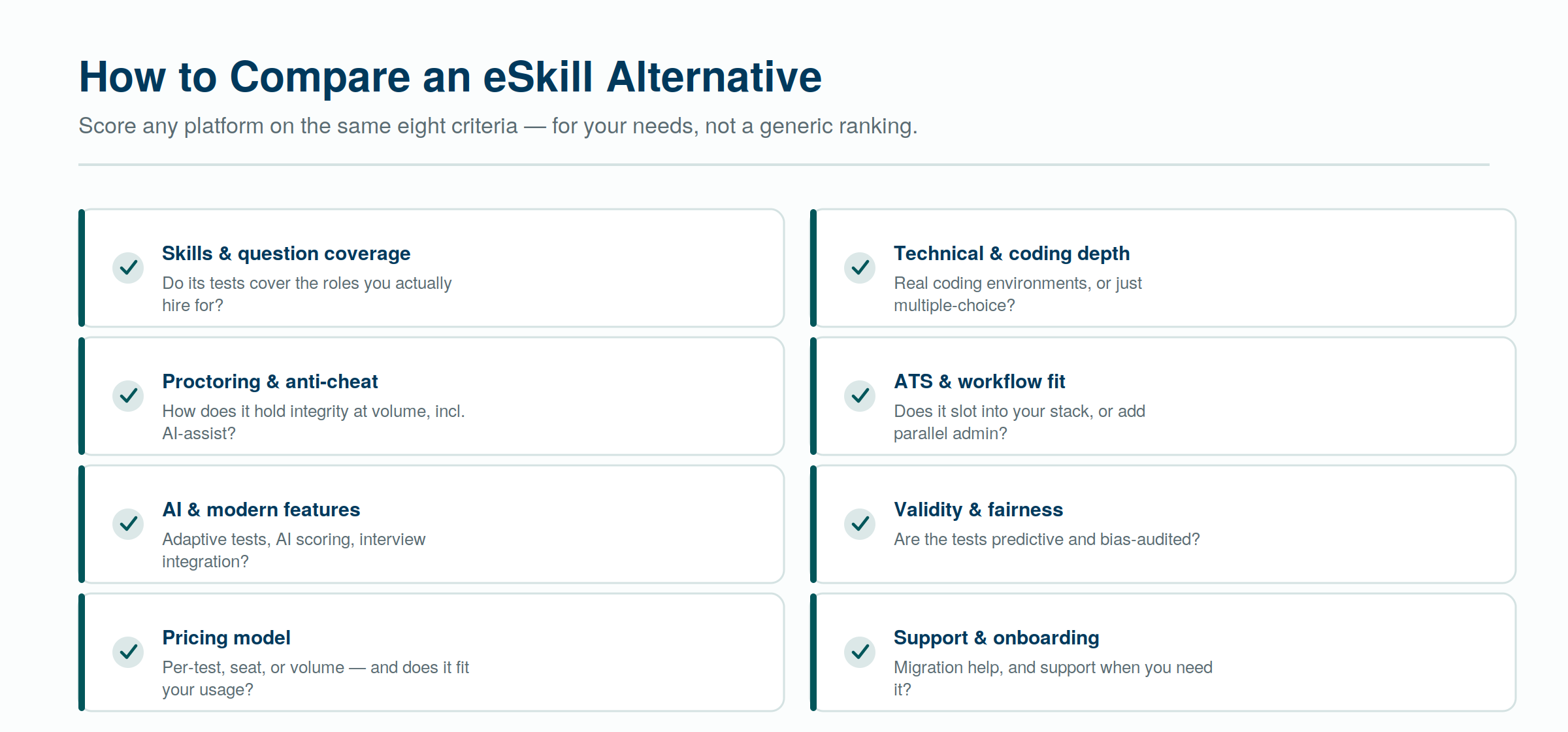This screenshot has width=1568, height=732.
Task: Click the 'How to Compare an eSkill Alternative' title
Action: point(450,77)
